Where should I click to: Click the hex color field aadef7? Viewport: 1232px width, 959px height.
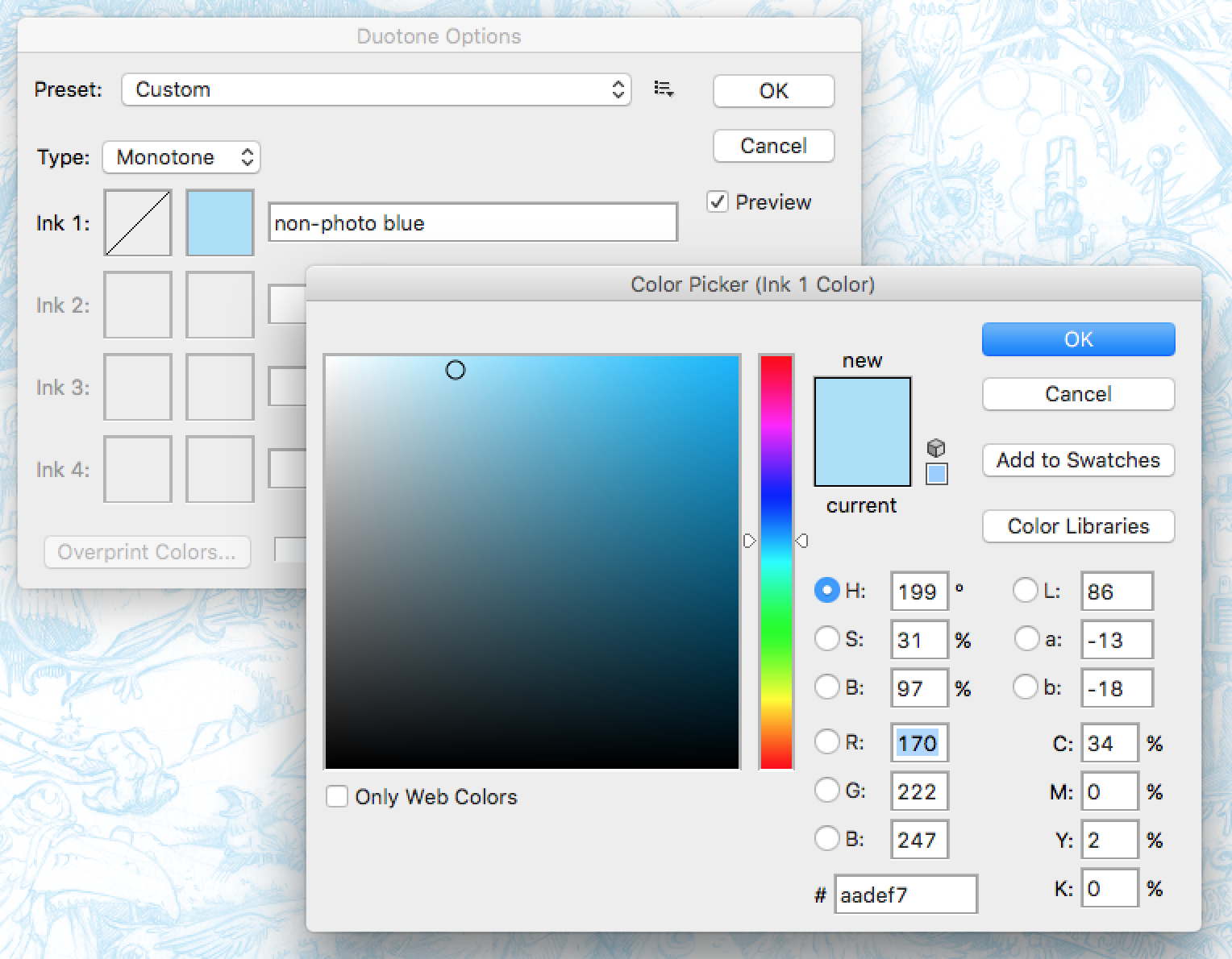[905, 895]
